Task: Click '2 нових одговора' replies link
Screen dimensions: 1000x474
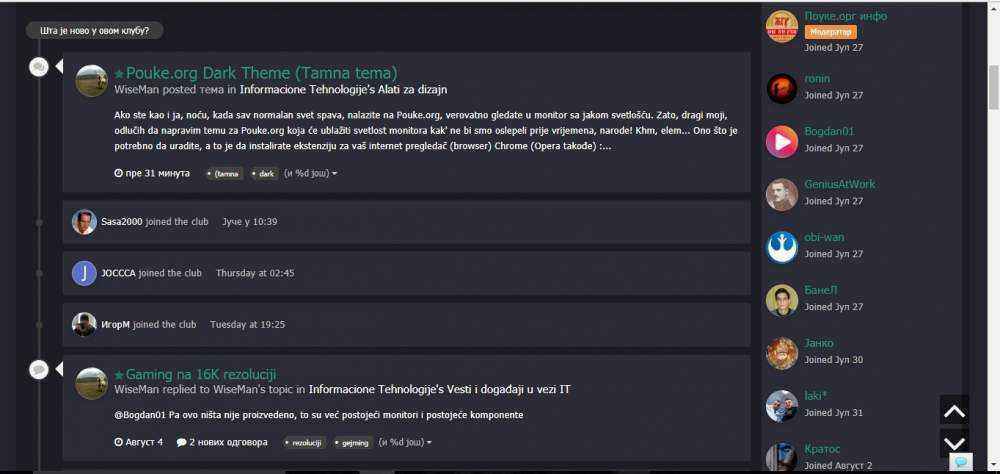Action: [228, 442]
